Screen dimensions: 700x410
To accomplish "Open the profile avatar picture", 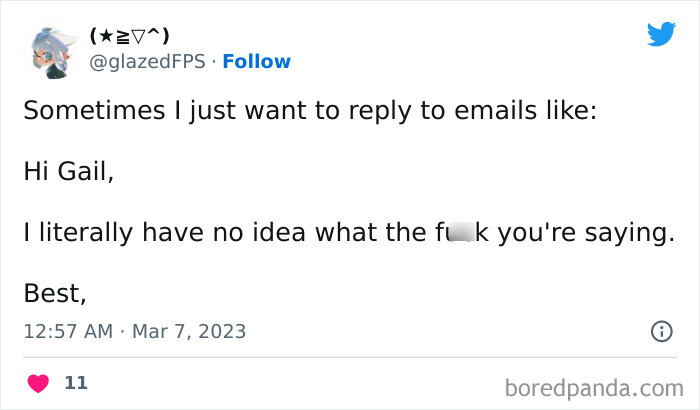I will [52, 50].
